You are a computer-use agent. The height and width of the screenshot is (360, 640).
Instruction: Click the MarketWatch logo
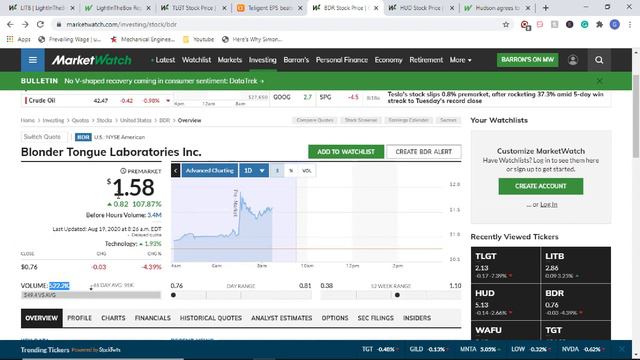tap(91, 60)
